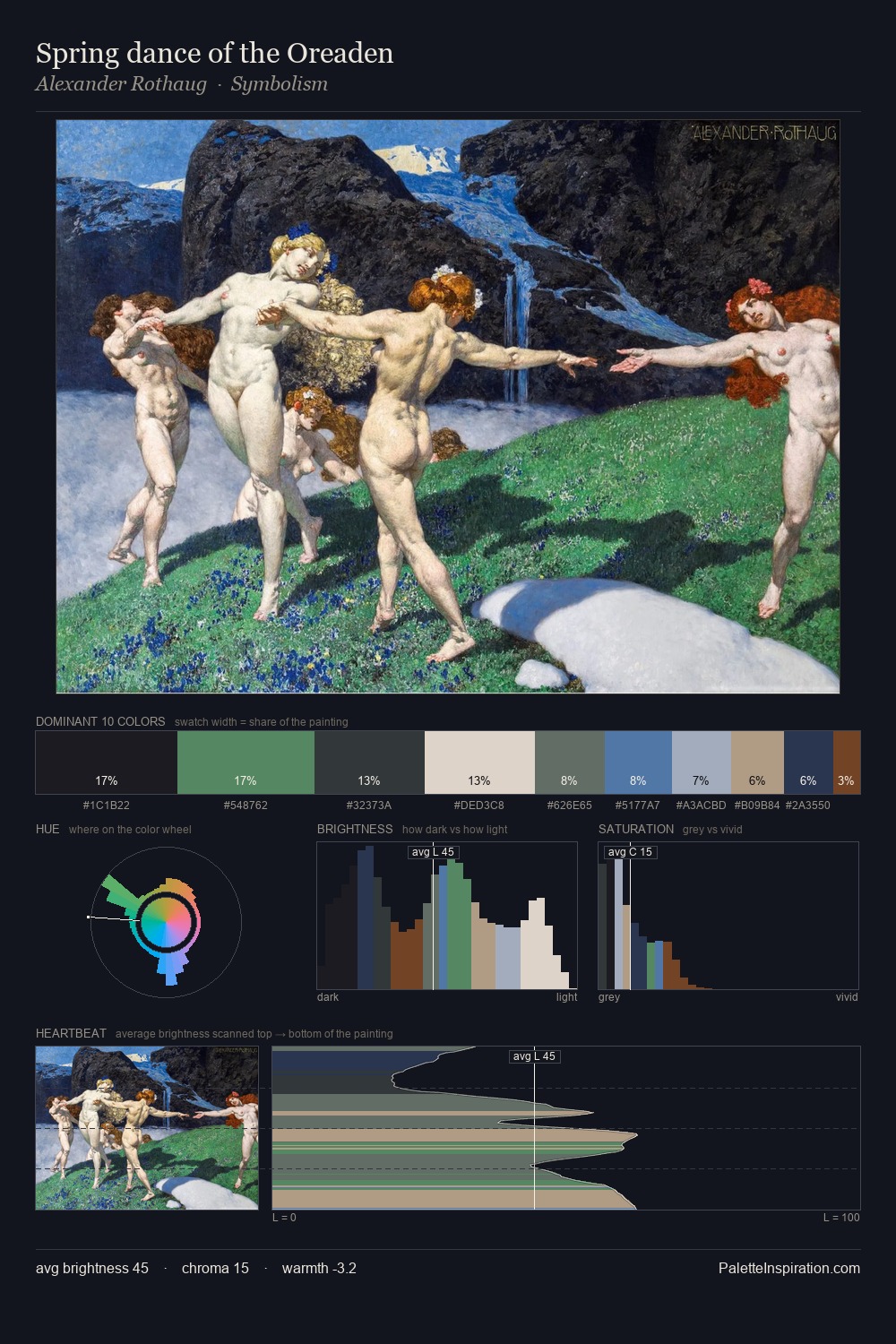Click the heartbeat brightness scan chart
Viewport: 896px width, 1344px height.
[566, 1128]
